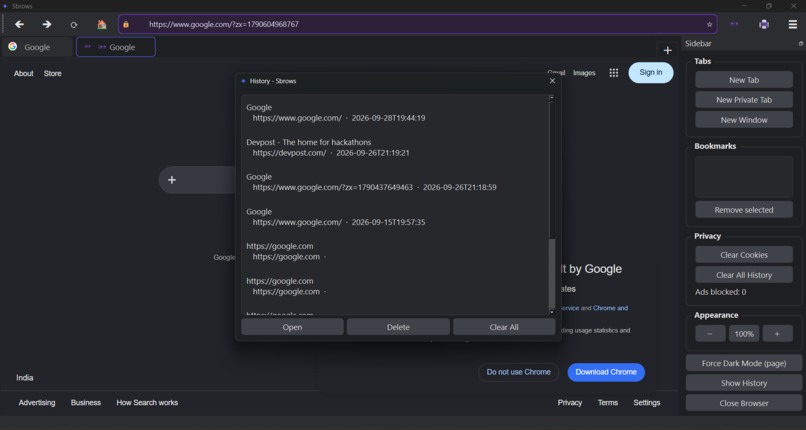The width and height of the screenshot is (806, 430).
Task: Open the hamburger menu icon
Action: tap(793, 24)
